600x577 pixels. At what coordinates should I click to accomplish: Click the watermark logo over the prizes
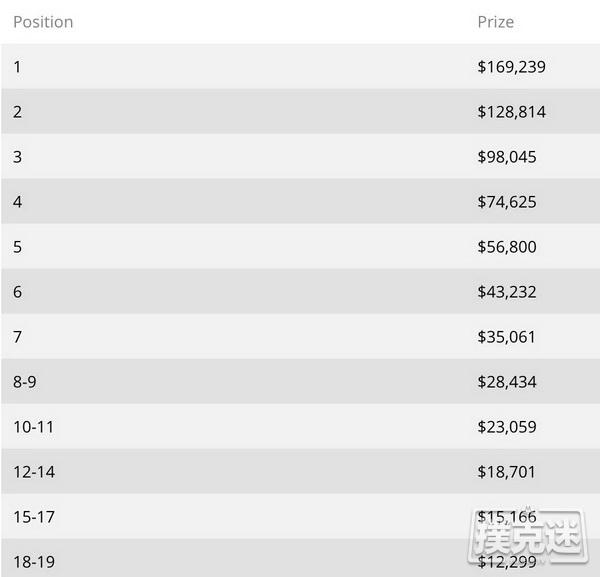(527, 537)
